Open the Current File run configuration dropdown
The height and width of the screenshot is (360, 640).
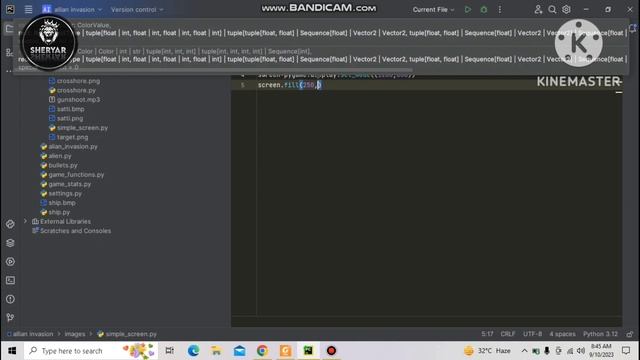click(x=433, y=9)
